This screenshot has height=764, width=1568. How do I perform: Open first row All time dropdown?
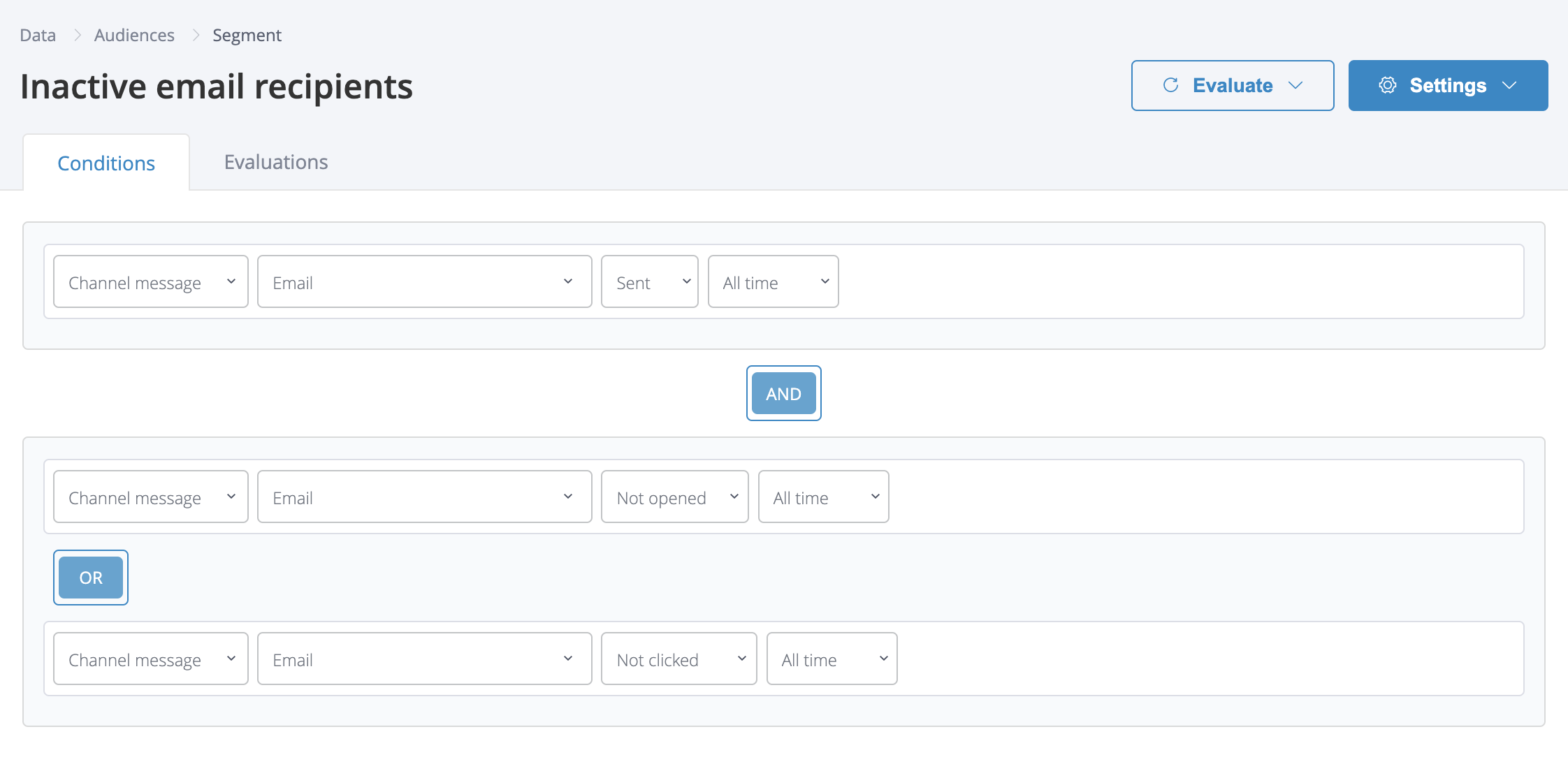pyautogui.click(x=773, y=282)
